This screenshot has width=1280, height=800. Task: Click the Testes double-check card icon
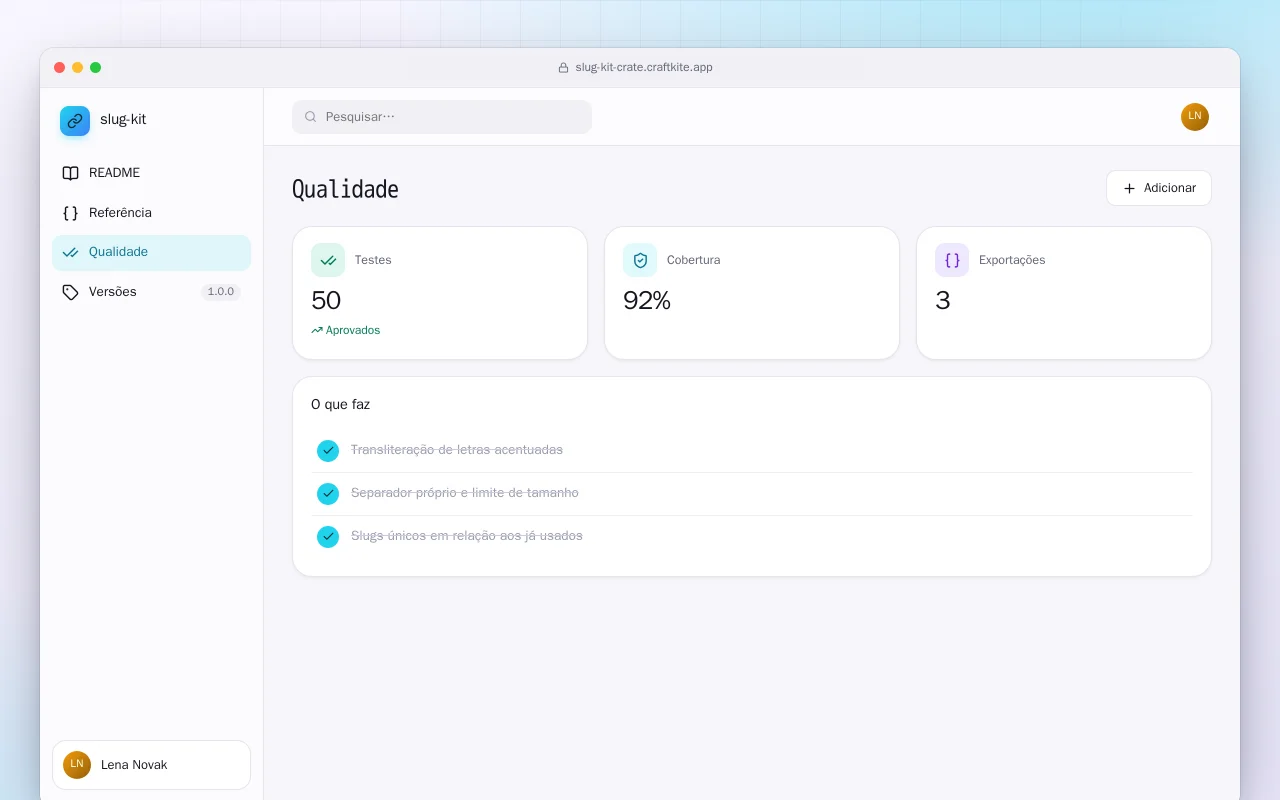coord(328,260)
